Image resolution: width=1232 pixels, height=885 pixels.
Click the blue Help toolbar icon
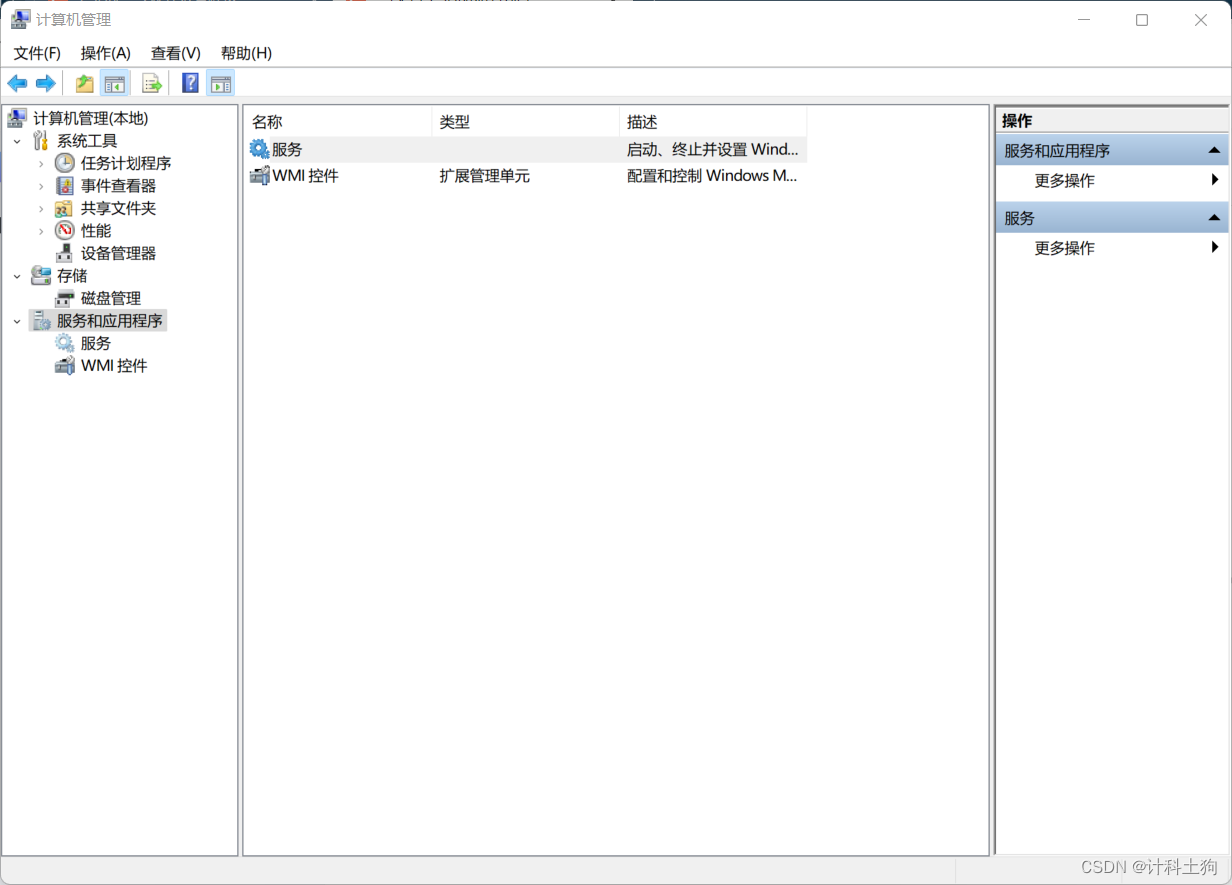(190, 84)
